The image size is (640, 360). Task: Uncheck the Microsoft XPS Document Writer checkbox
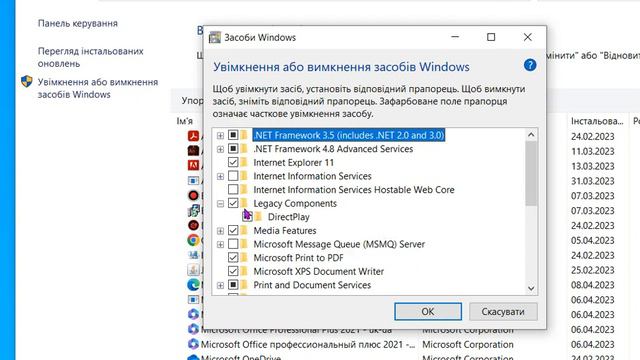pos(233,271)
